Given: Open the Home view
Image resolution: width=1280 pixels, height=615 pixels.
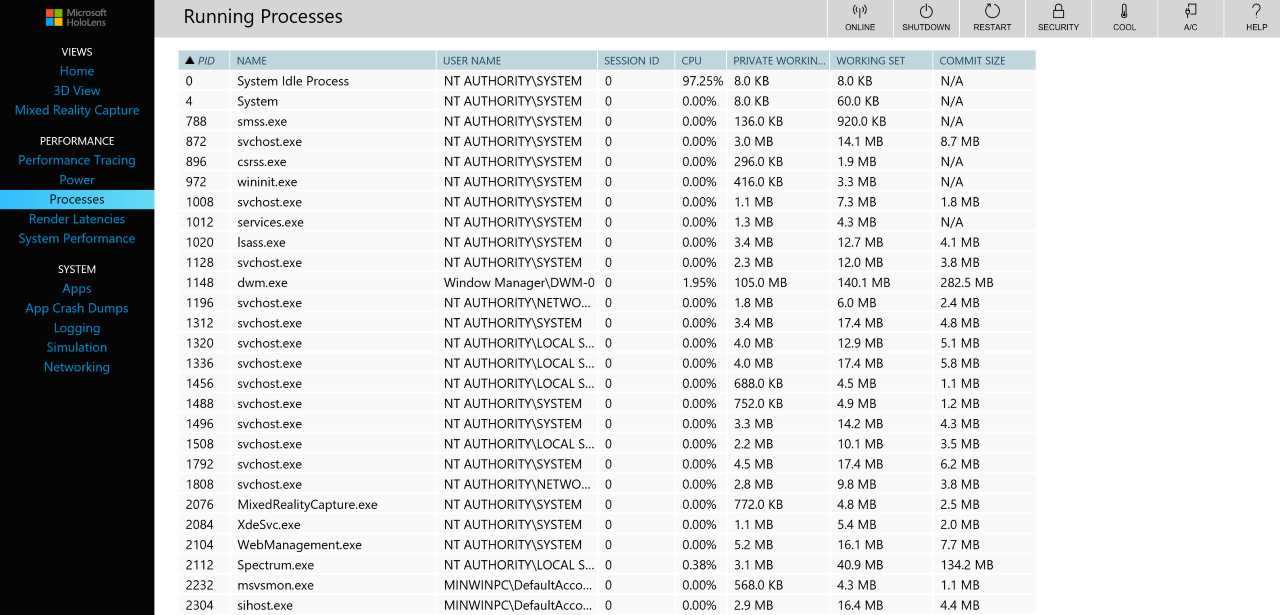Looking at the screenshot, I should coord(76,71).
